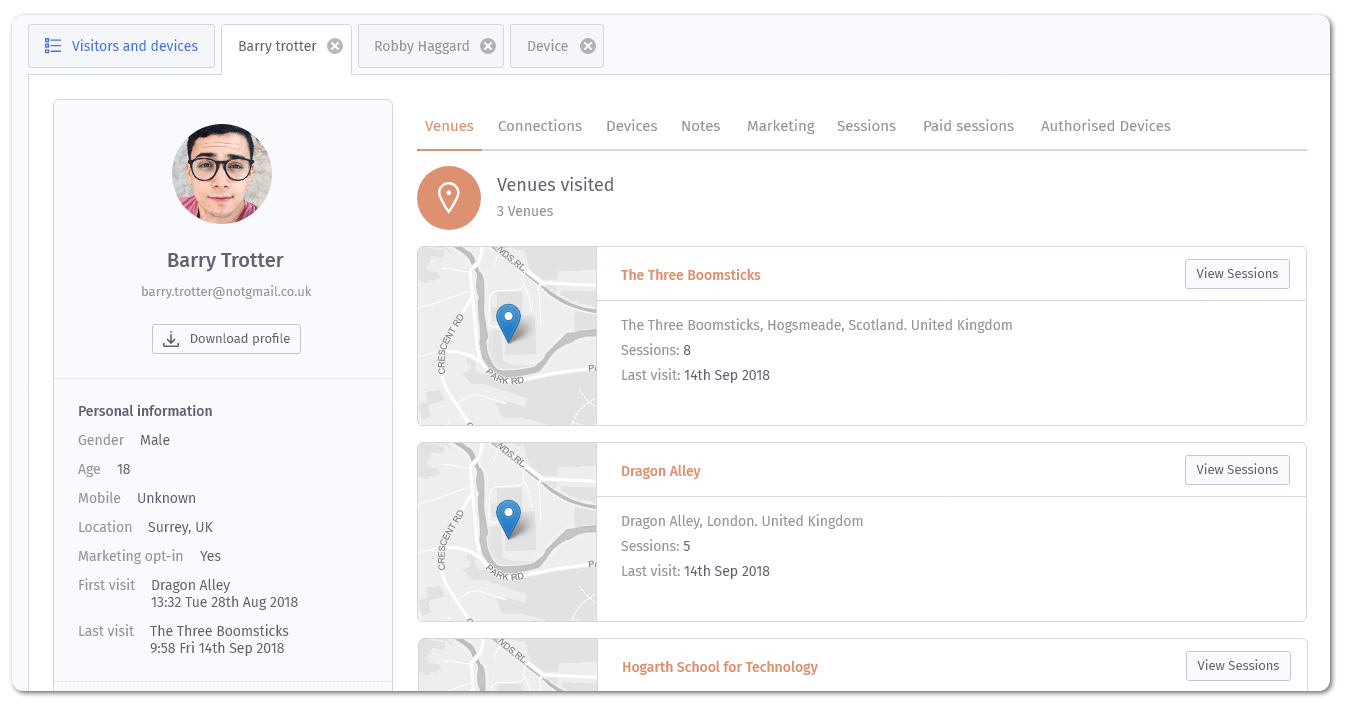Open the Hogarth School for Technology link

(720, 666)
